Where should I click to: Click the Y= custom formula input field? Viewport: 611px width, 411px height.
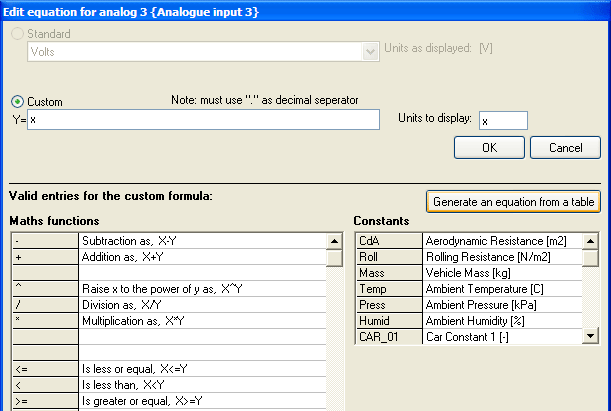[204, 120]
